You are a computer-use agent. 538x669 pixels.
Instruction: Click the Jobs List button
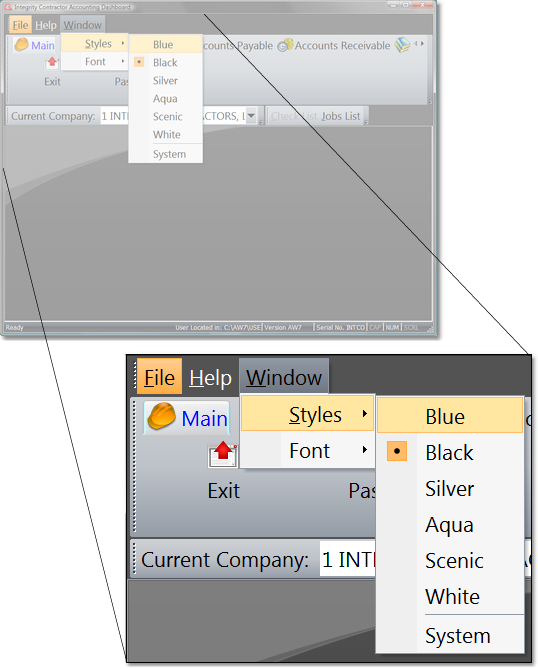(340, 116)
